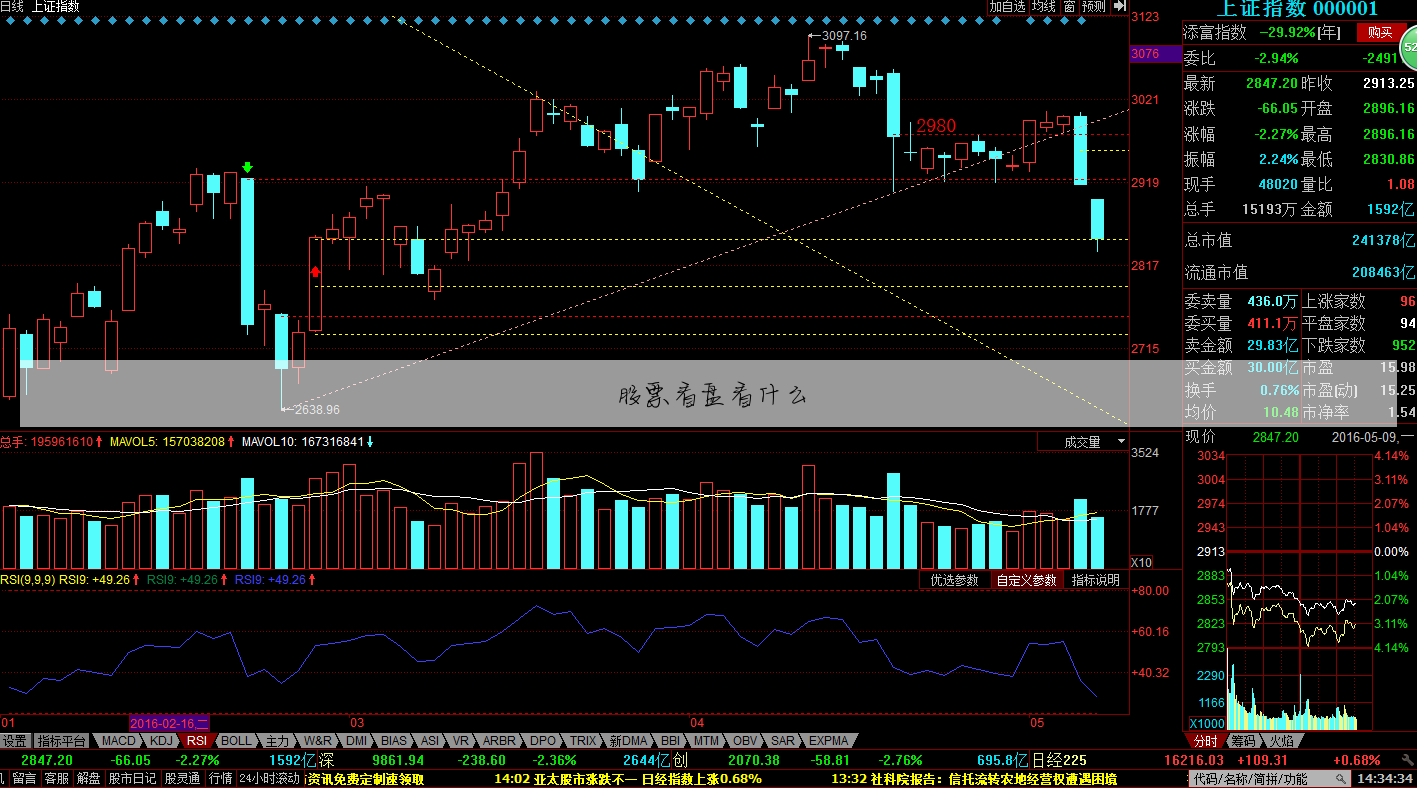Click the 上证指数 000001 title

[x=1296, y=9]
